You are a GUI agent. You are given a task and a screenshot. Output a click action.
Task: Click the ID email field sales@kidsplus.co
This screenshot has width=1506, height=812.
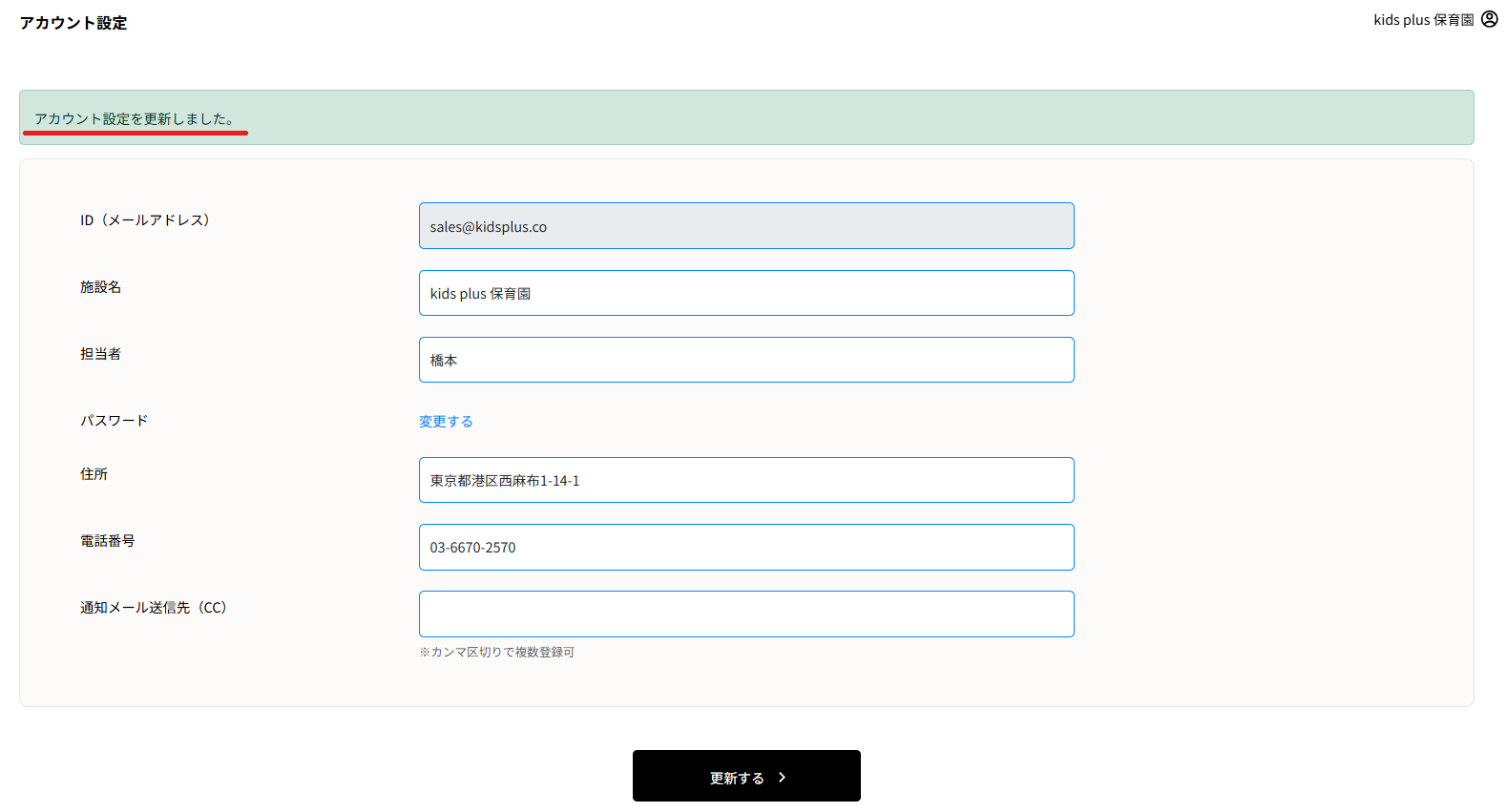[745, 226]
